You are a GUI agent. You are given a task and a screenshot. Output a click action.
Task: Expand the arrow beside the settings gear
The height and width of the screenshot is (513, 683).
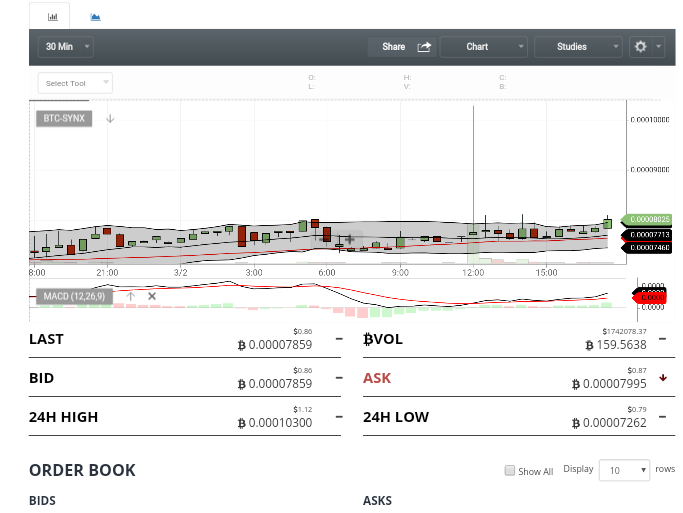point(659,47)
